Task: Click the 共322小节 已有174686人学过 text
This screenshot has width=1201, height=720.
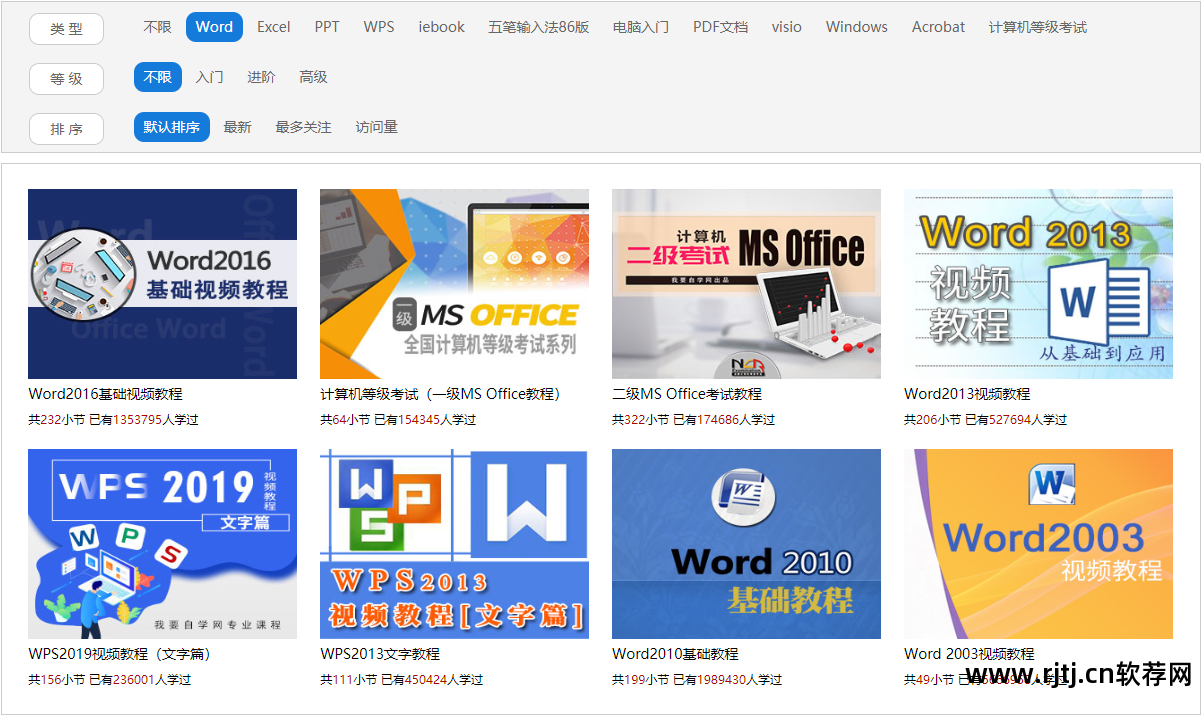Action: pos(693,420)
